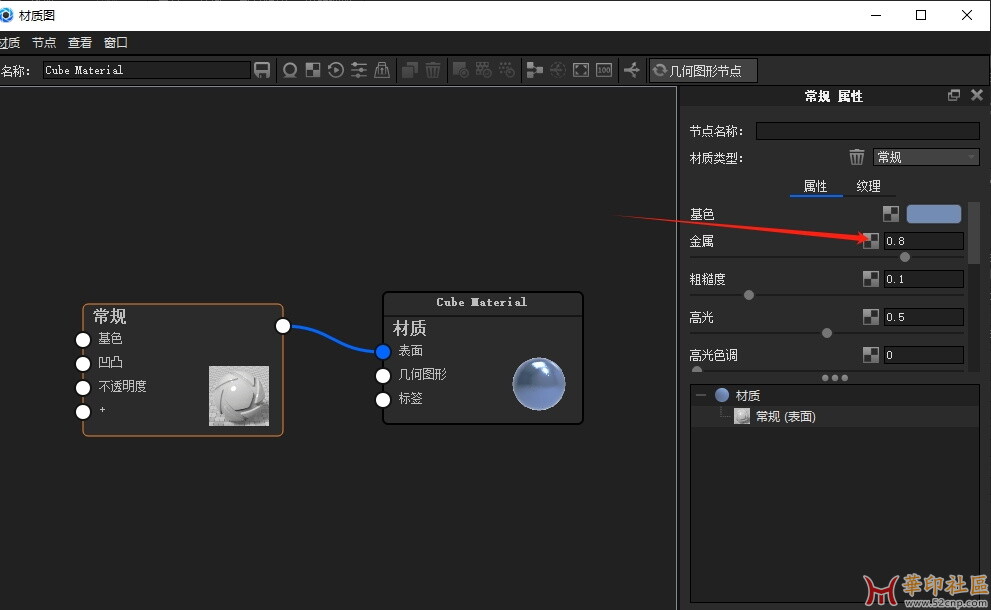The width and height of the screenshot is (991, 610).
Task: Click the 凹凸 input socket
Action: pos(83,363)
